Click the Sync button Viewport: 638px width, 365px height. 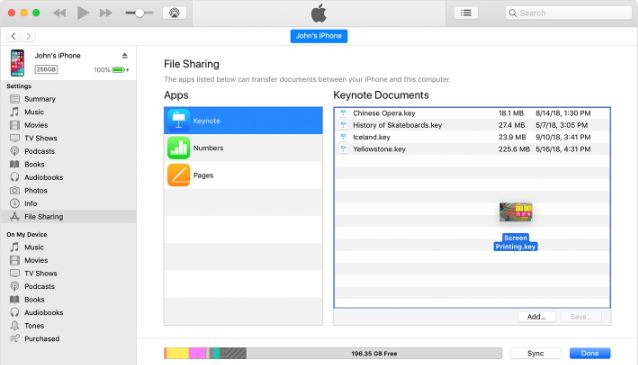(x=535, y=353)
